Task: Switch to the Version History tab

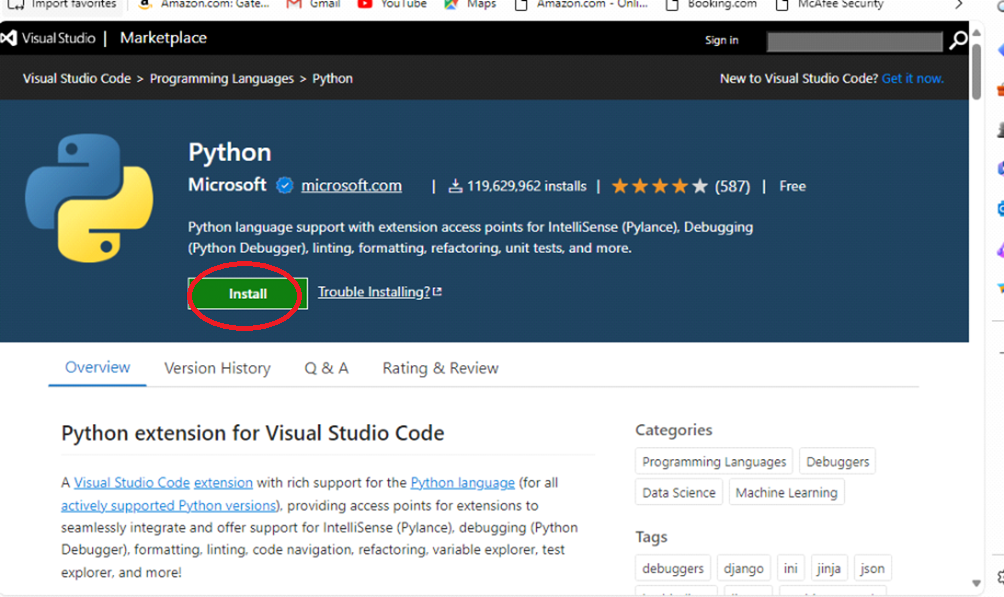Action: (x=217, y=368)
